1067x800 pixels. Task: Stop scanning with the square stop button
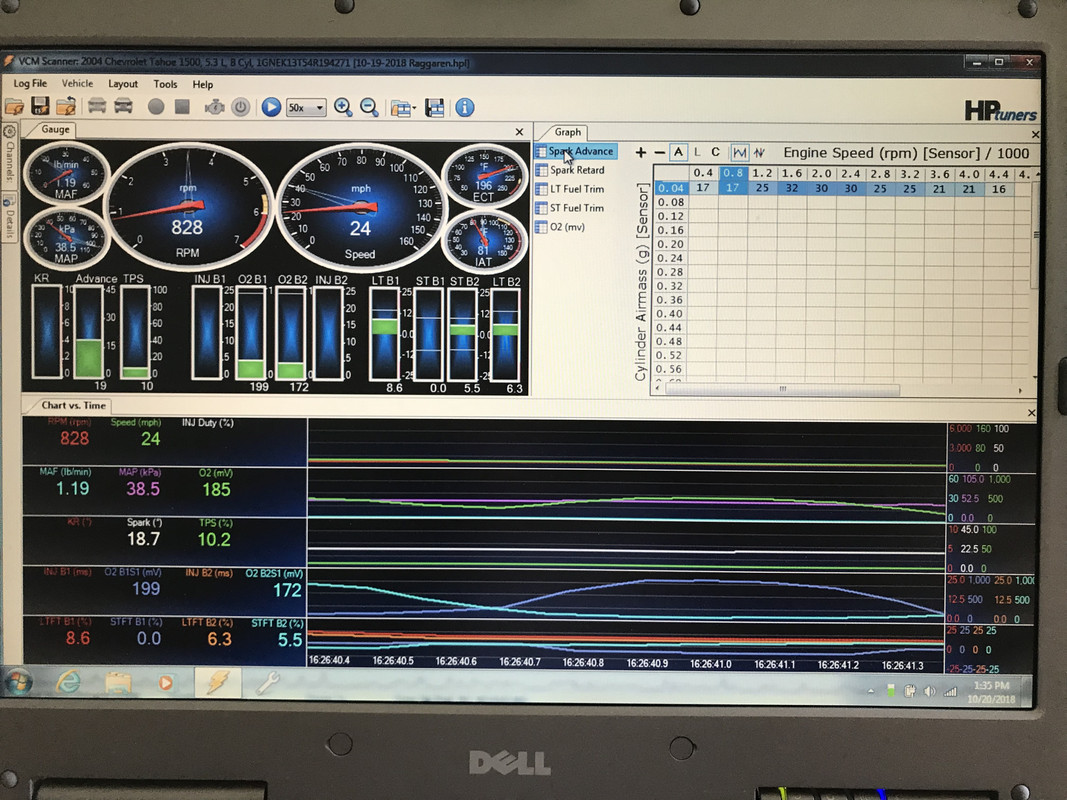tap(182, 107)
